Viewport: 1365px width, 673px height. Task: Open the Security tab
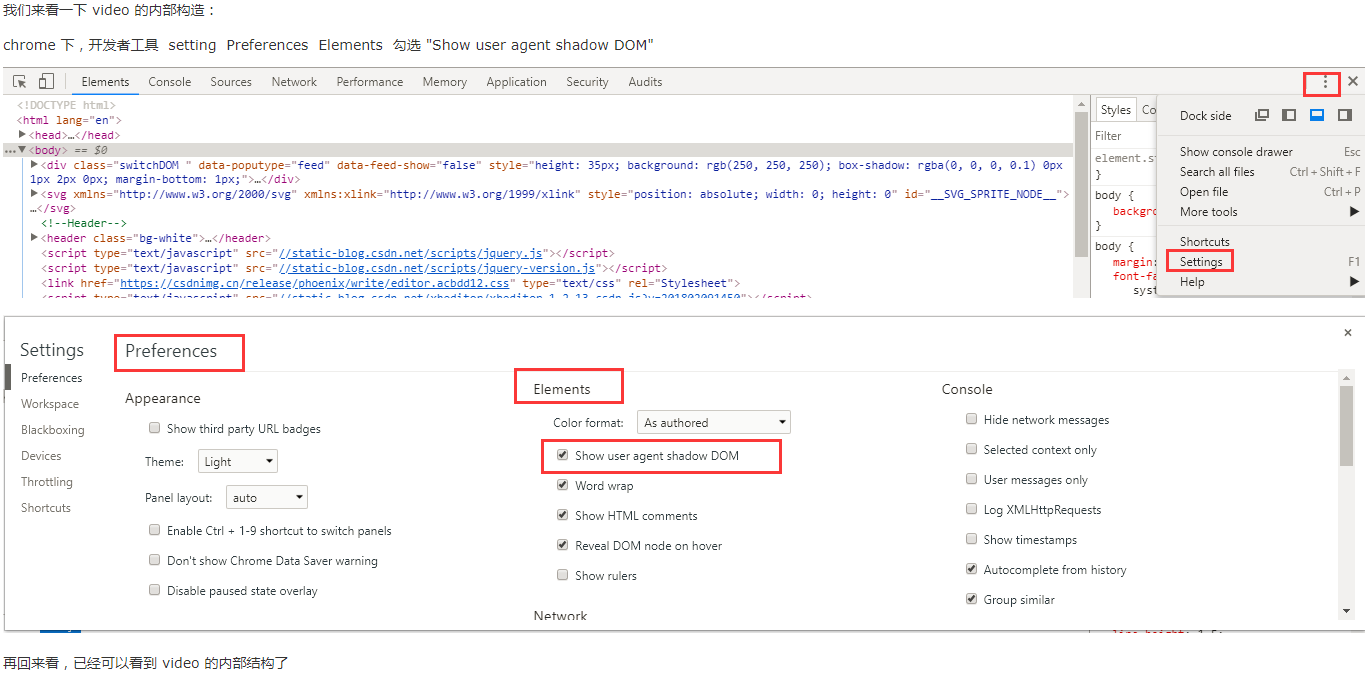(587, 82)
